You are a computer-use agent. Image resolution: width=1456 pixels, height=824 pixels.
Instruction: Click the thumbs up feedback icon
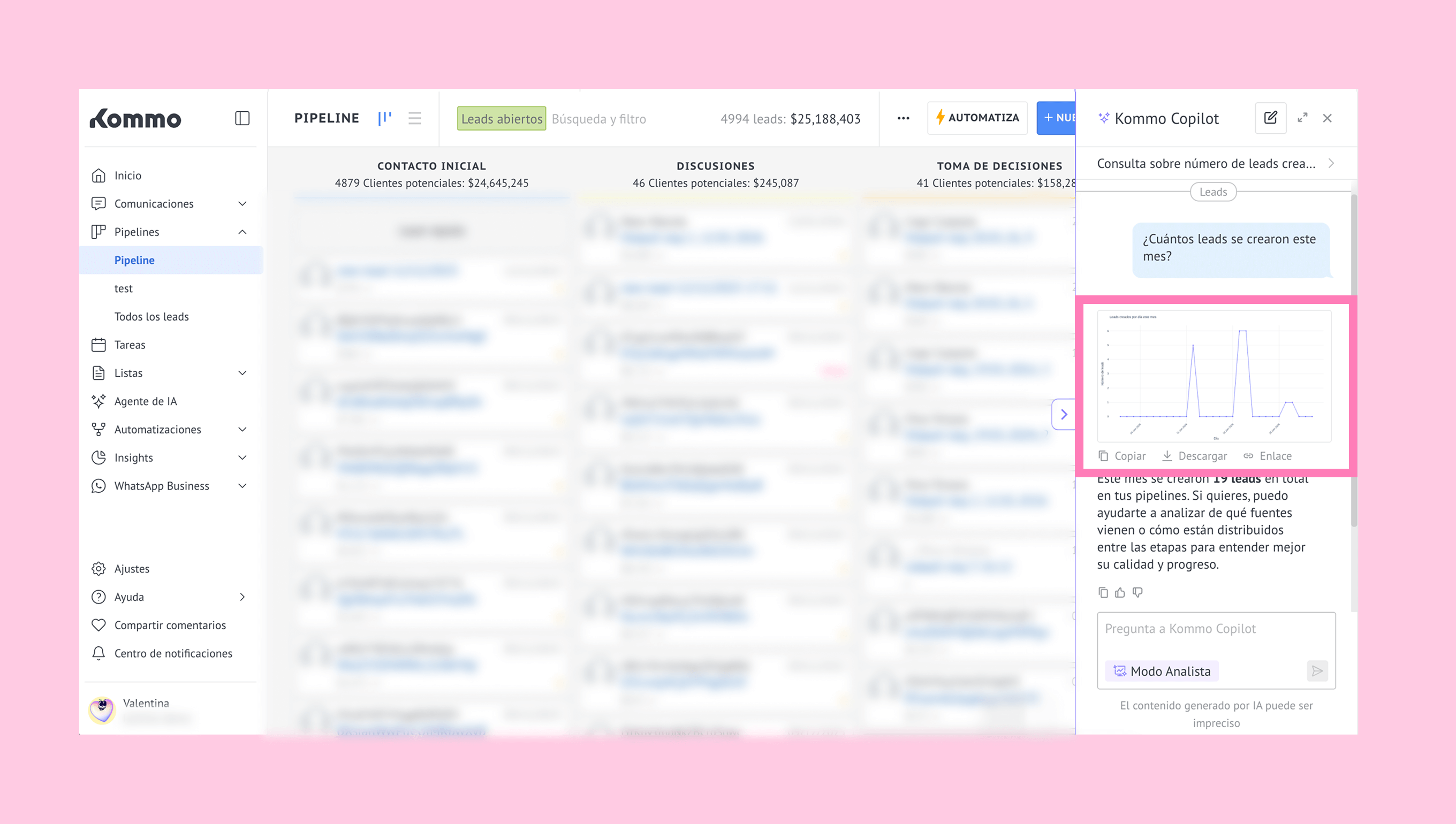[1120, 592]
